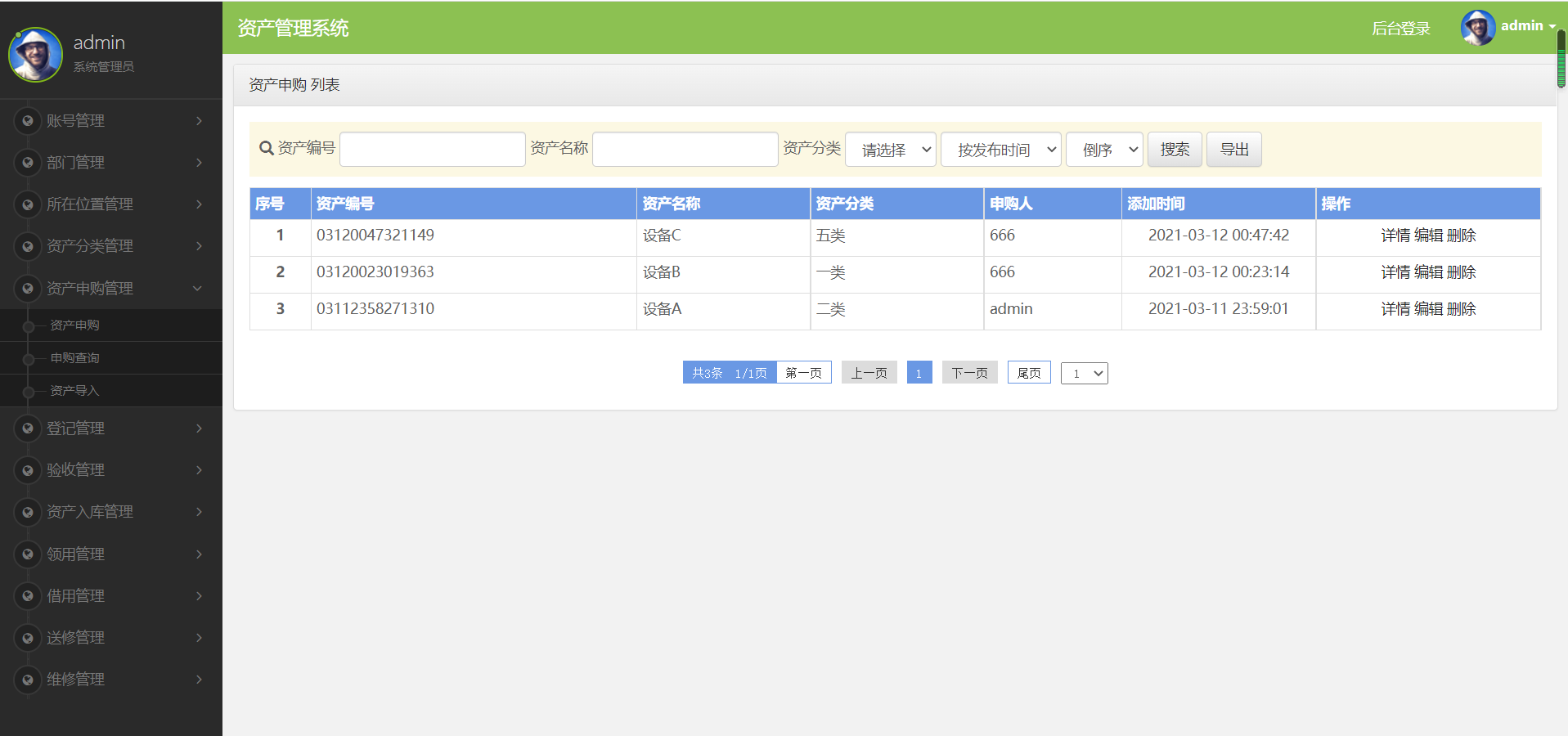Click the 维修管理 sidebar icon
Screen dimensions: 1568x736
(28, 680)
